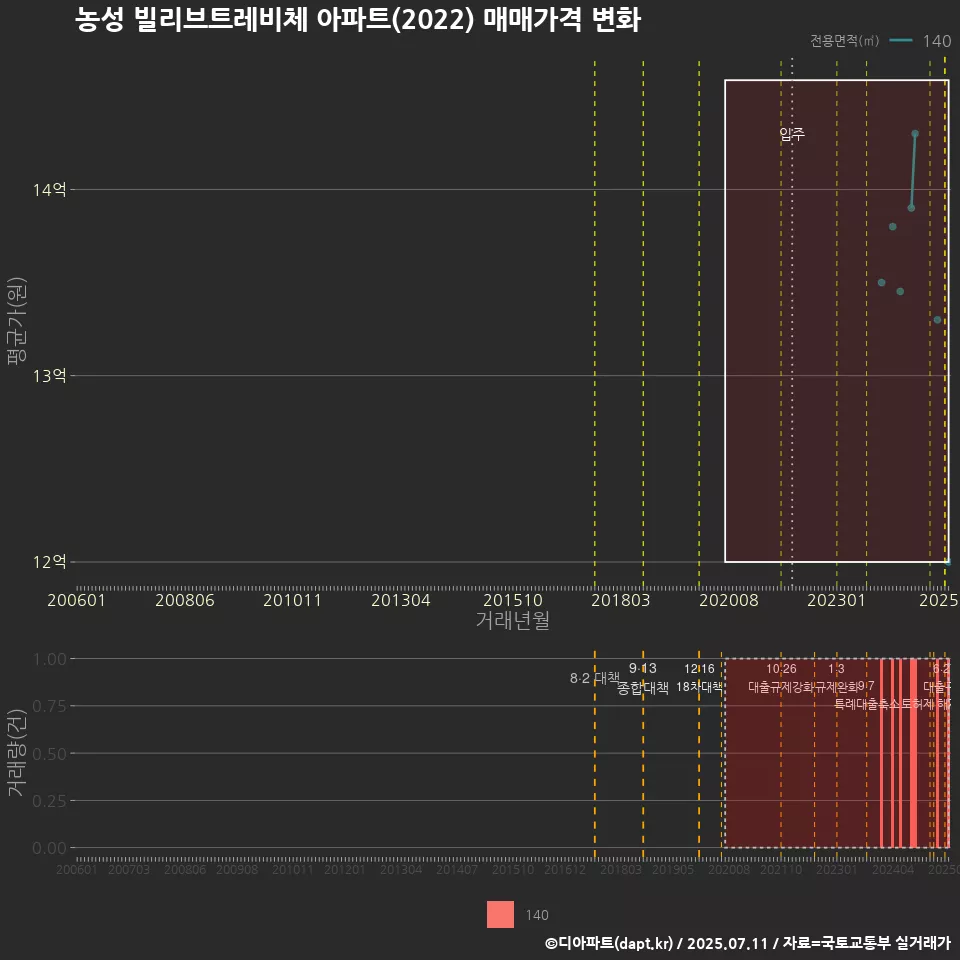Screen dimensions: 960x960
Task: Click the 8·2 대책 policy label
Action: pyautogui.click(x=594, y=678)
